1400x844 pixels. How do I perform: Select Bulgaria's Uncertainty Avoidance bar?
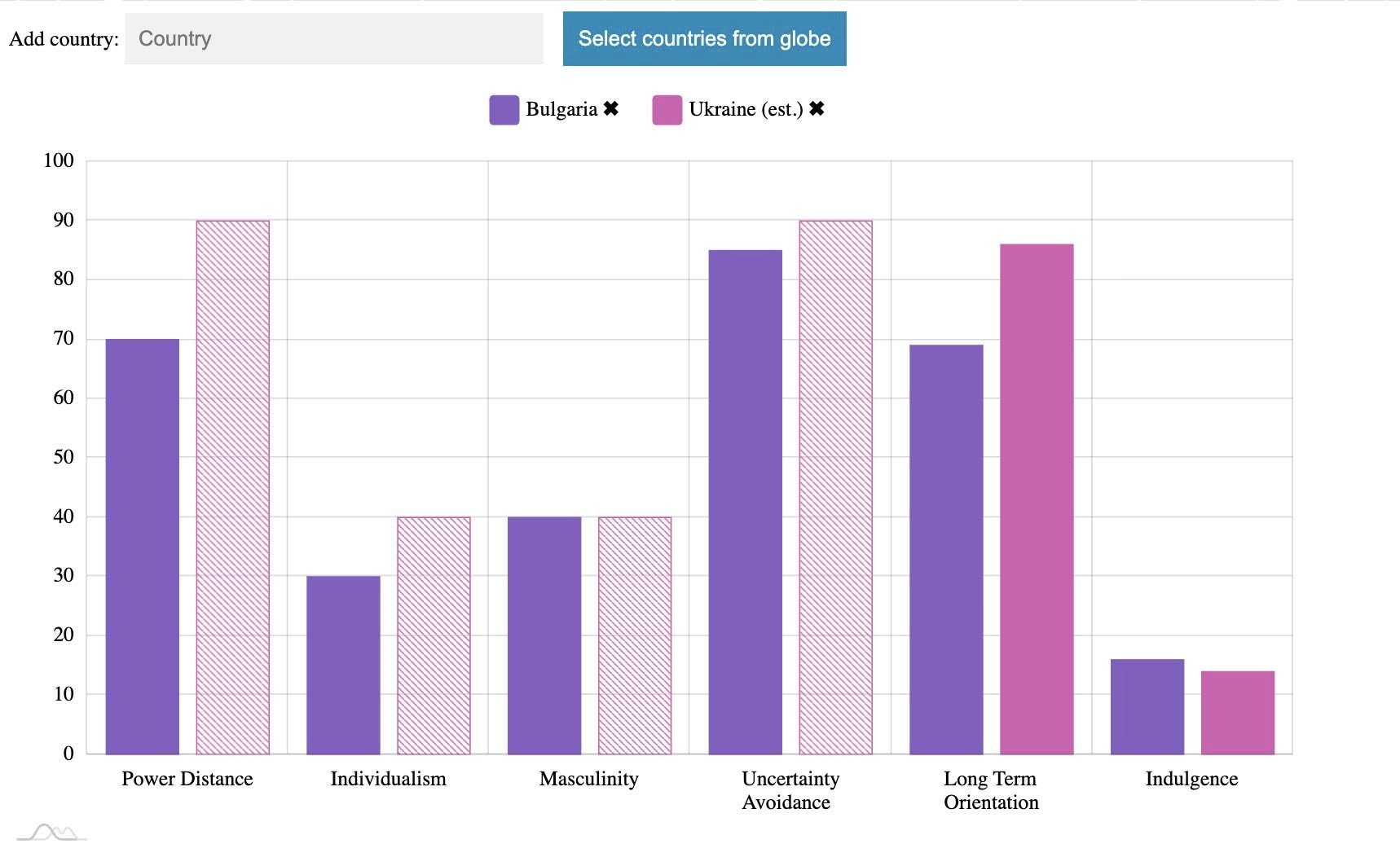(745, 502)
